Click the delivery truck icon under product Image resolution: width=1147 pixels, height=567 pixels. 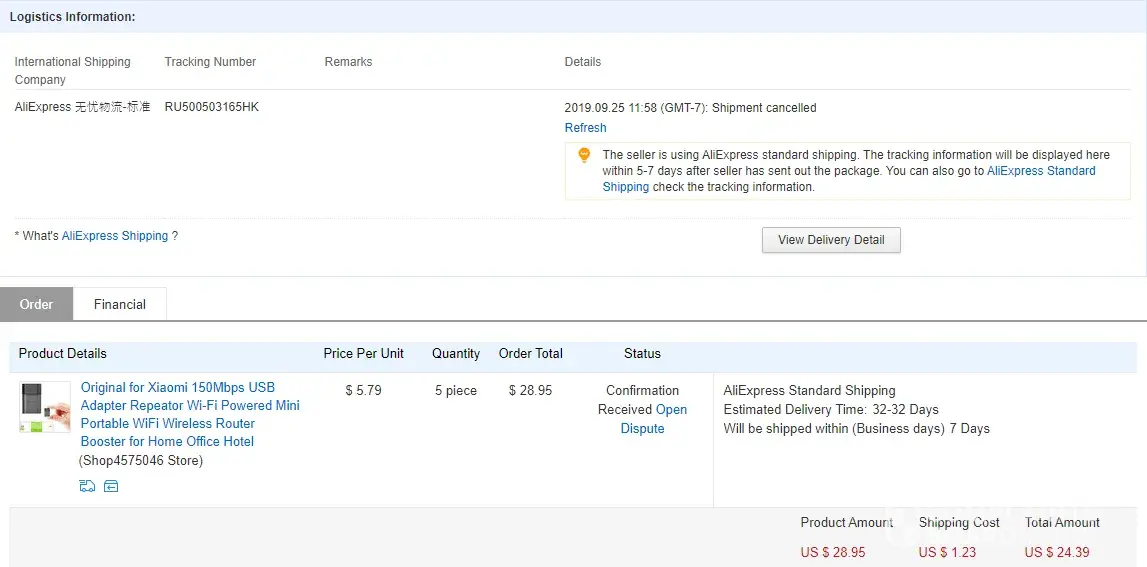coord(87,486)
